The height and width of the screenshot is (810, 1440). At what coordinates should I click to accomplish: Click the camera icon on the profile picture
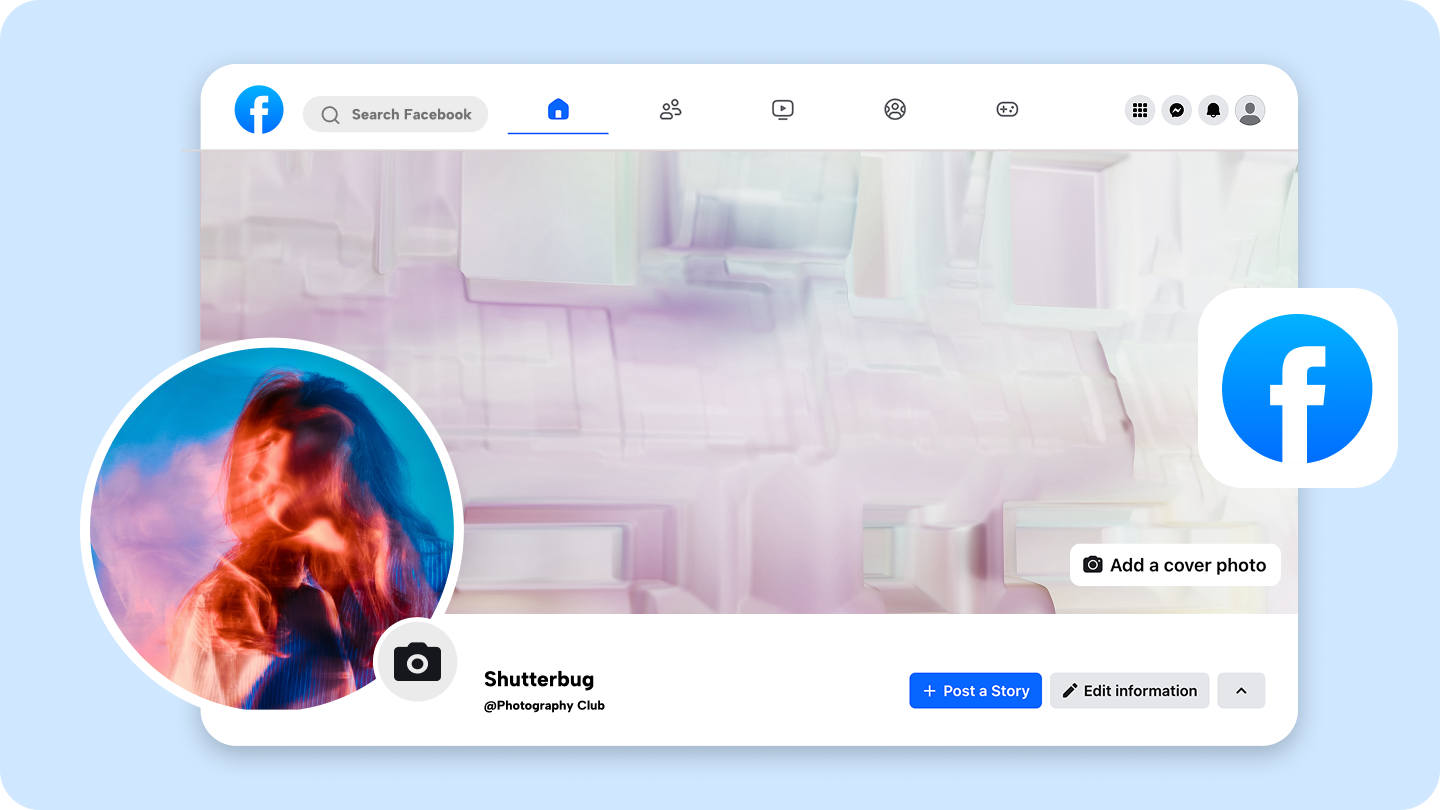click(417, 661)
